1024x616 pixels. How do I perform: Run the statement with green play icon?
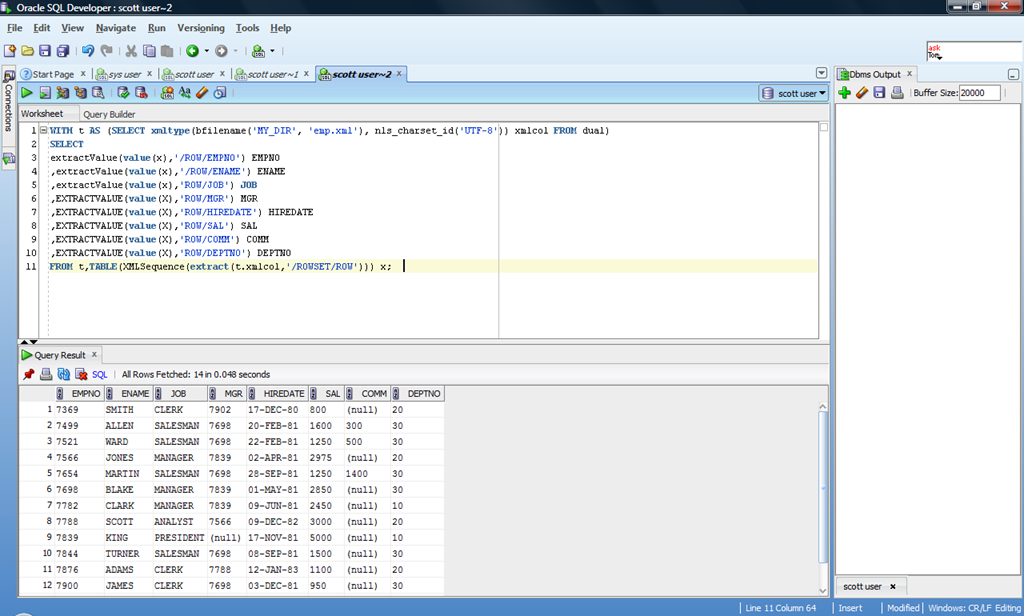click(27, 93)
